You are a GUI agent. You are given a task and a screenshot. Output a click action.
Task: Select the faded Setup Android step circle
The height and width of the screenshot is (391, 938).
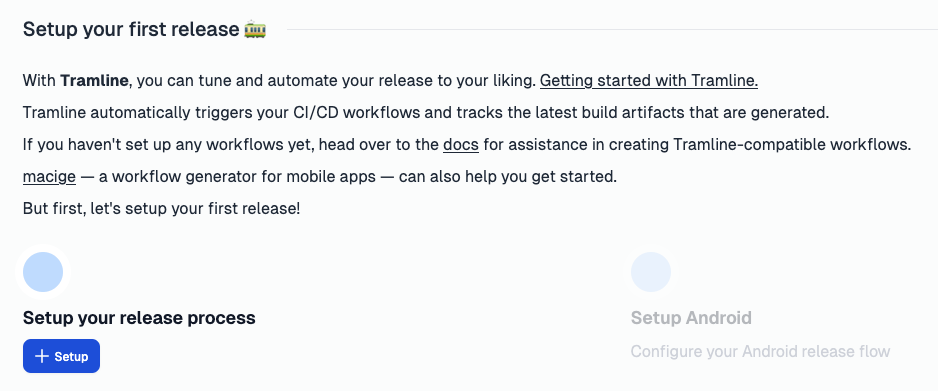point(651,272)
